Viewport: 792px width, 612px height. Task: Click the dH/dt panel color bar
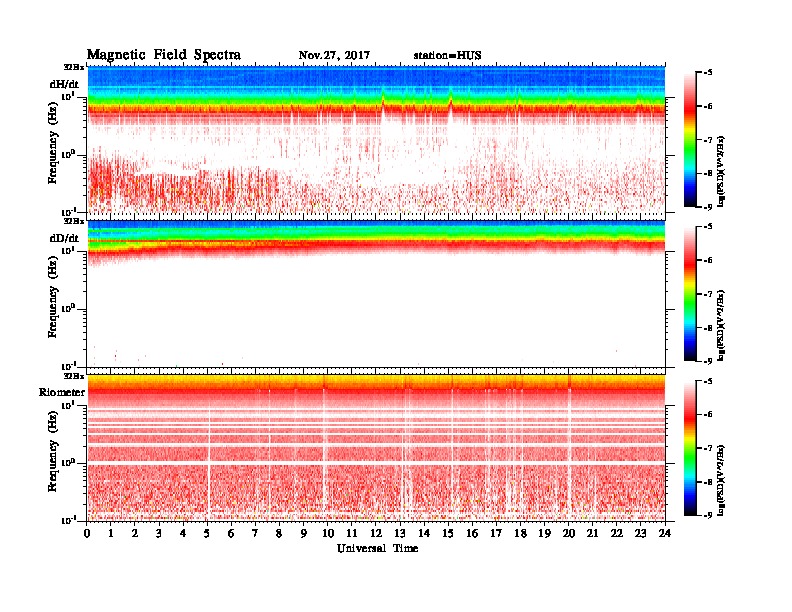[x=690, y=139]
